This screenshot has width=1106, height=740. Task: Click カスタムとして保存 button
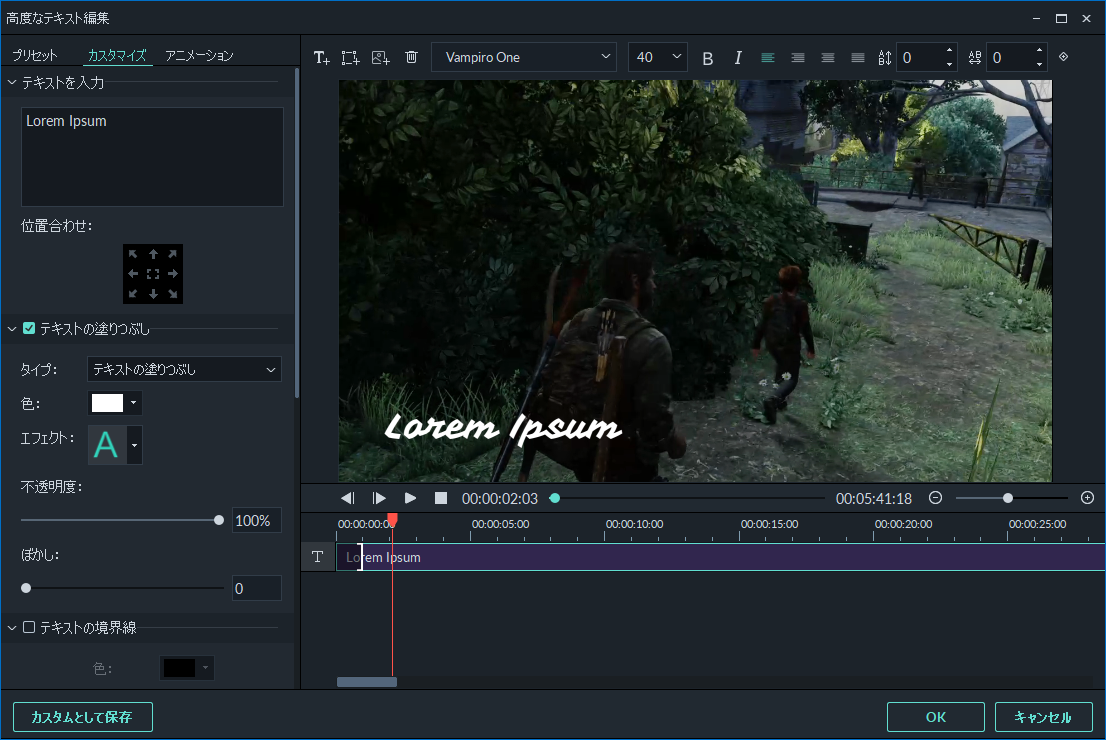(x=83, y=717)
